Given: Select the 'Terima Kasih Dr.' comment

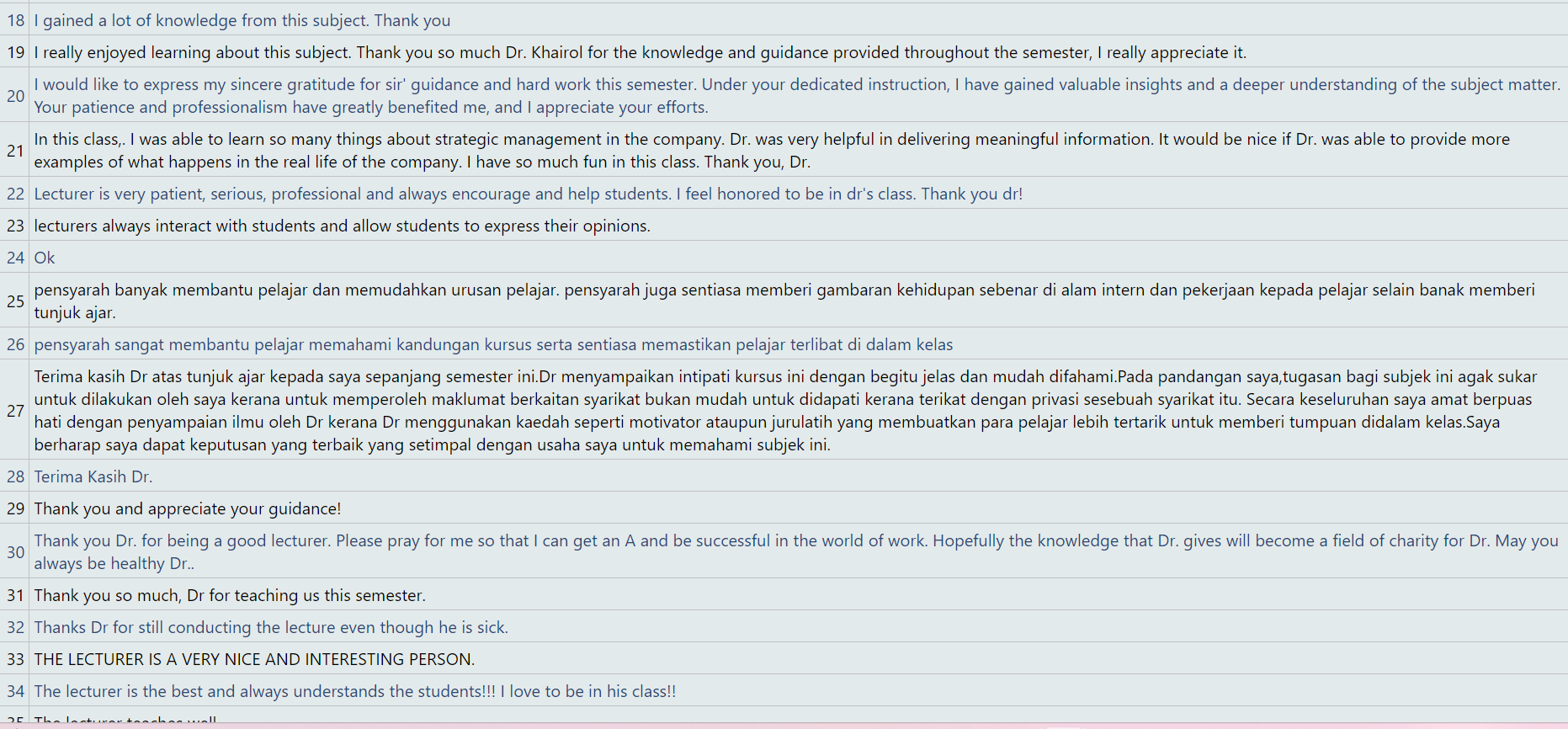Looking at the screenshot, I should pyautogui.click(x=93, y=476).
